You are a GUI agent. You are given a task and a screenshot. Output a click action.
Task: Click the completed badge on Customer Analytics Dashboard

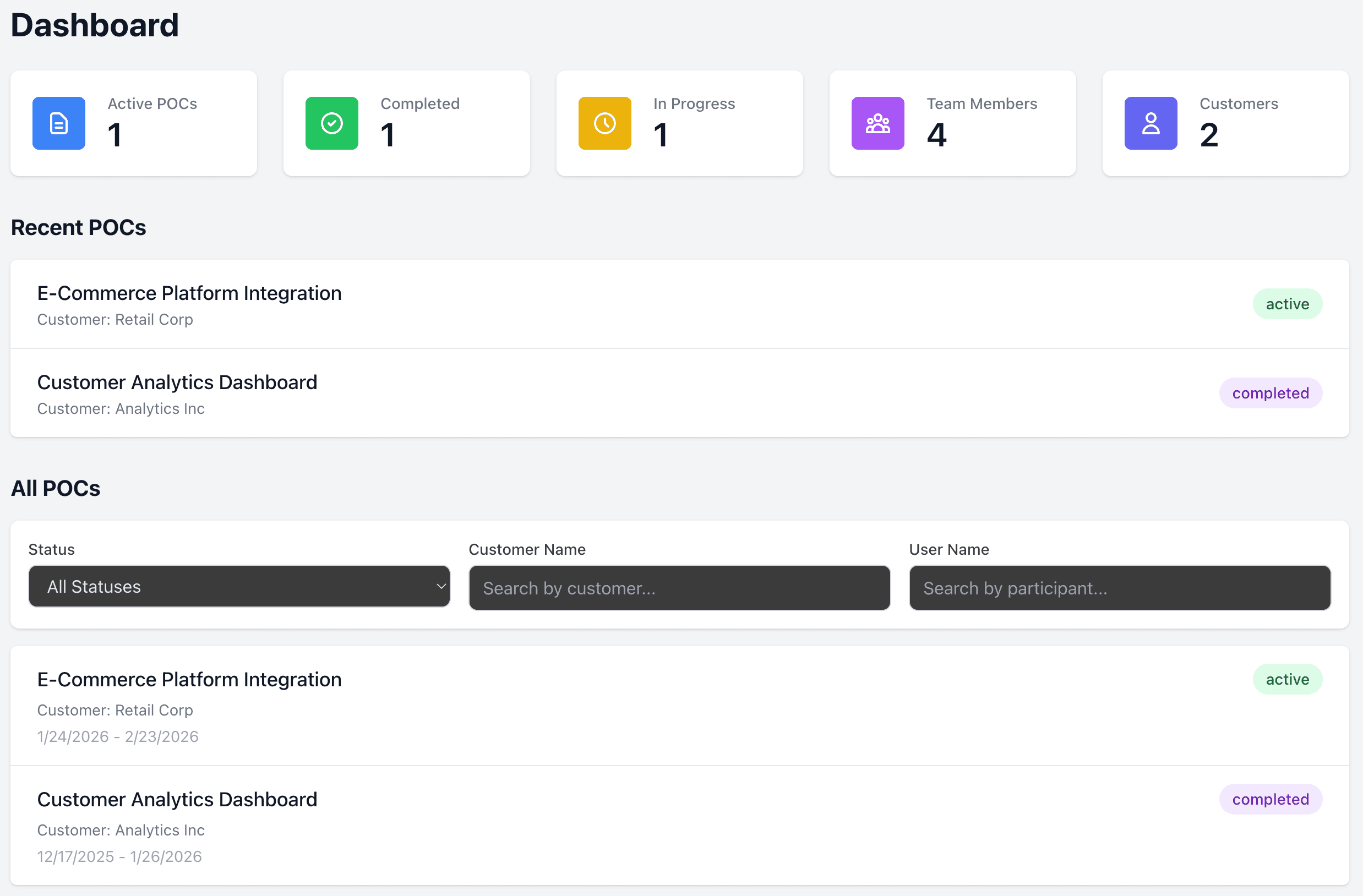click(1271, 393)
